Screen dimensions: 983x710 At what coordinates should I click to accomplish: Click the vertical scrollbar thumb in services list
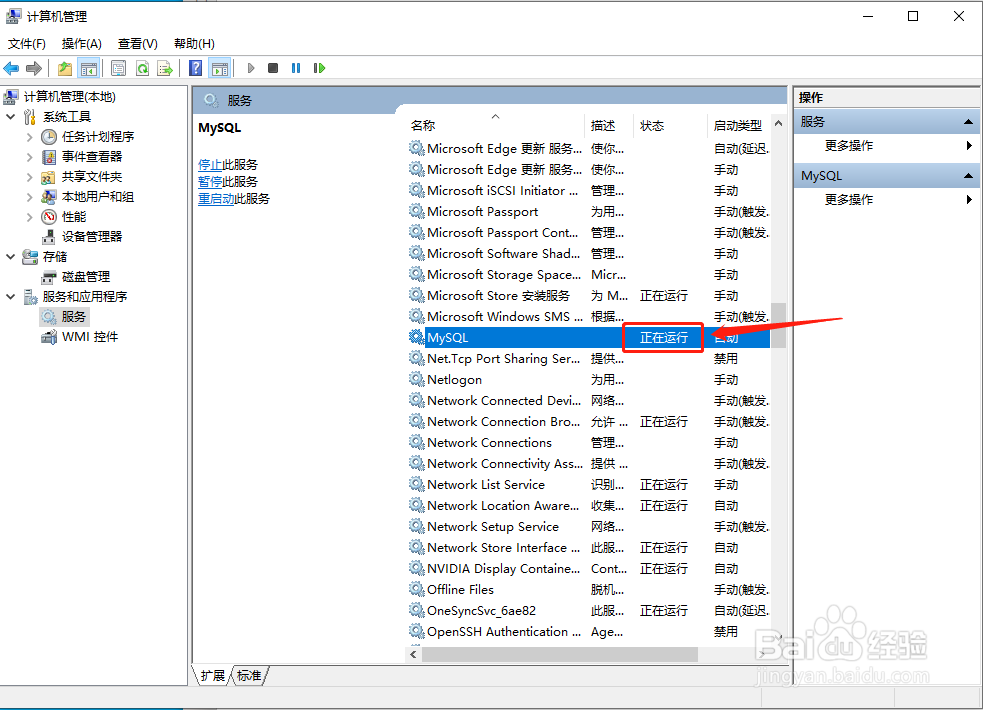click(x=778, y=325)
